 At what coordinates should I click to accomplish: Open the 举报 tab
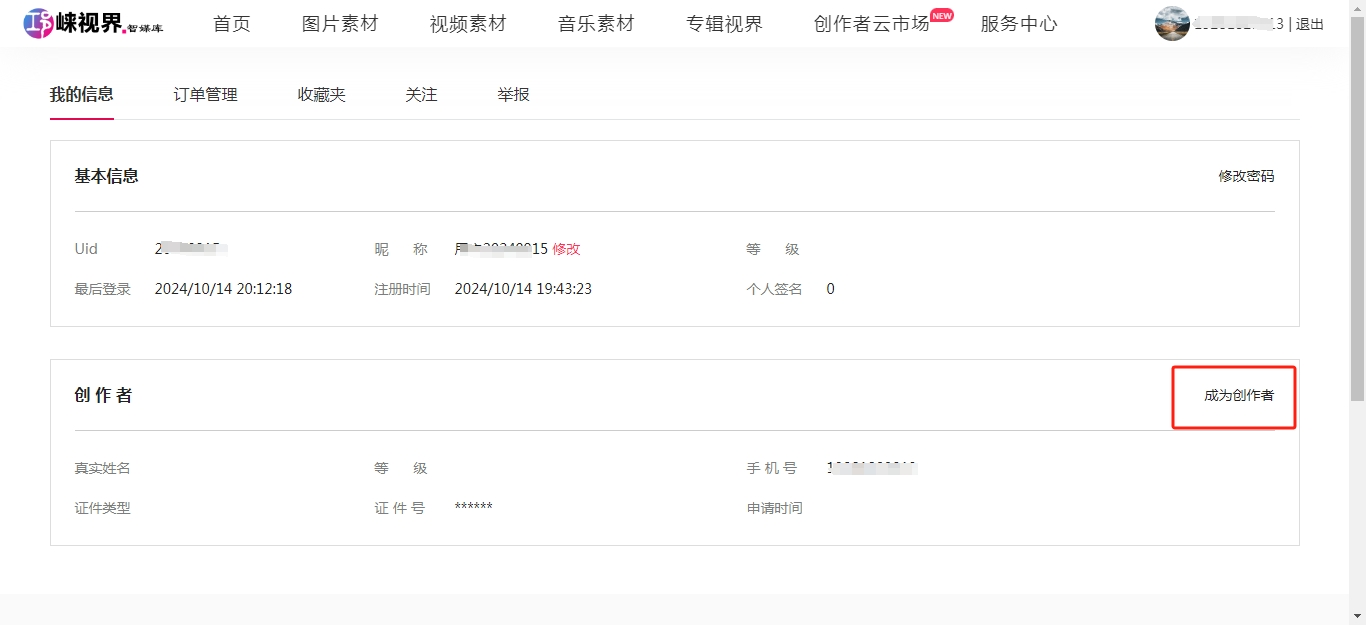(x=513, y=95)
